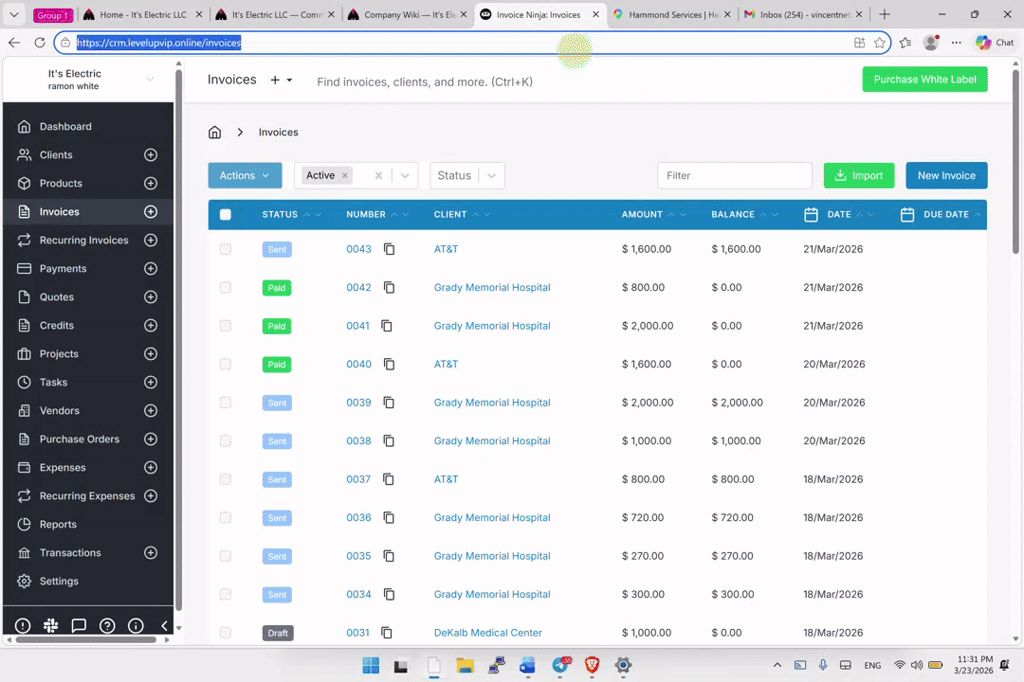The width and height of the screenshot is (1024, 682).
Task: Add payment via Payments plus icon
Action: (150, 268)
